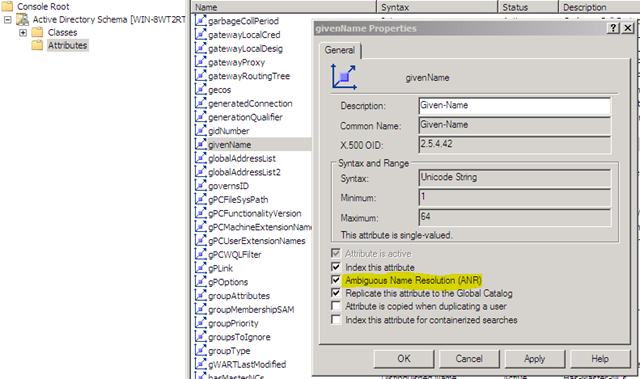Image resolution: width=640 pixels, height=379 pixels.
Task: Select the Classes tree item
Action: [62, 32]
